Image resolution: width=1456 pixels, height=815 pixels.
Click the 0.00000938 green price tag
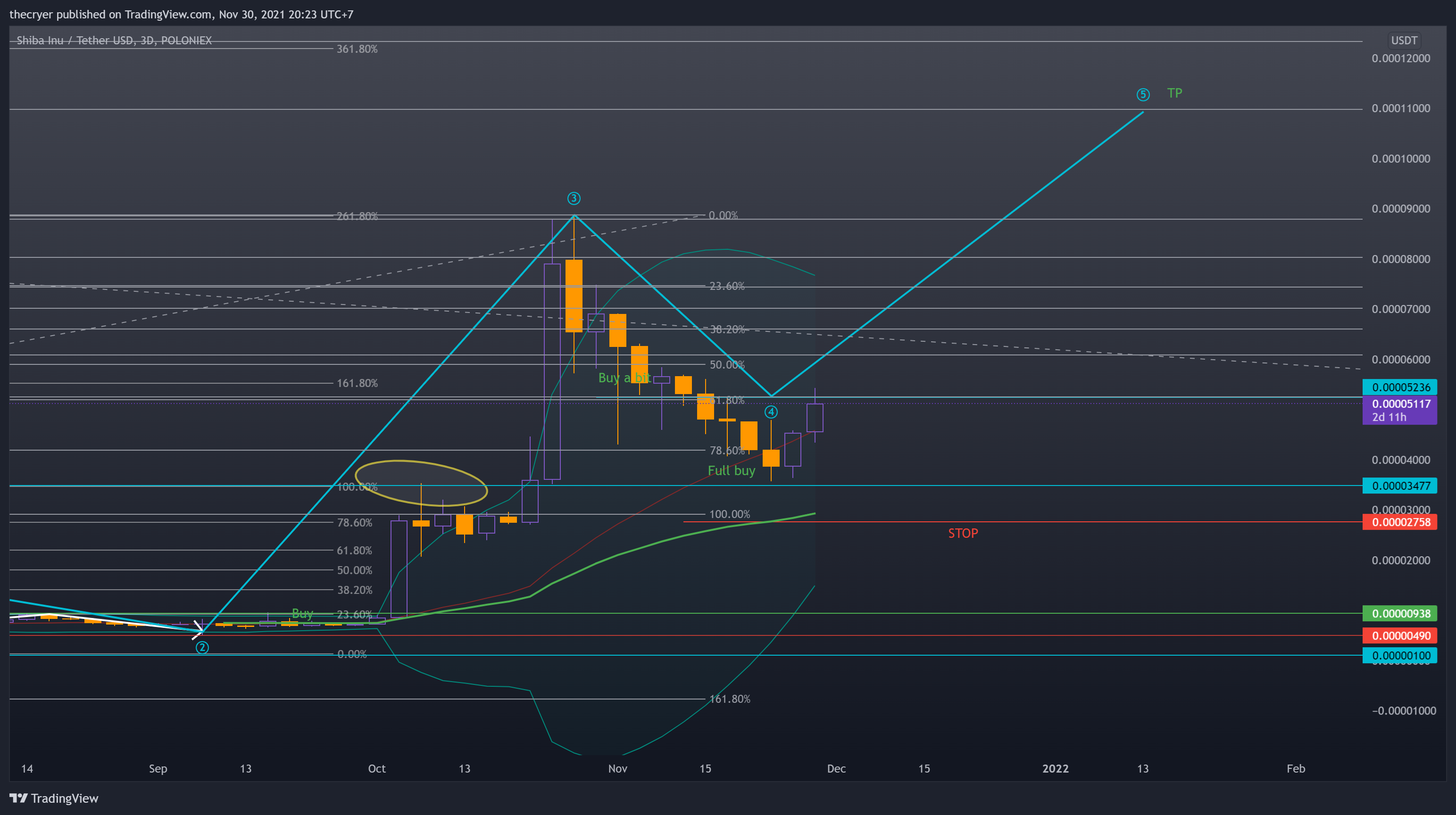click(x=1399, y=613)
